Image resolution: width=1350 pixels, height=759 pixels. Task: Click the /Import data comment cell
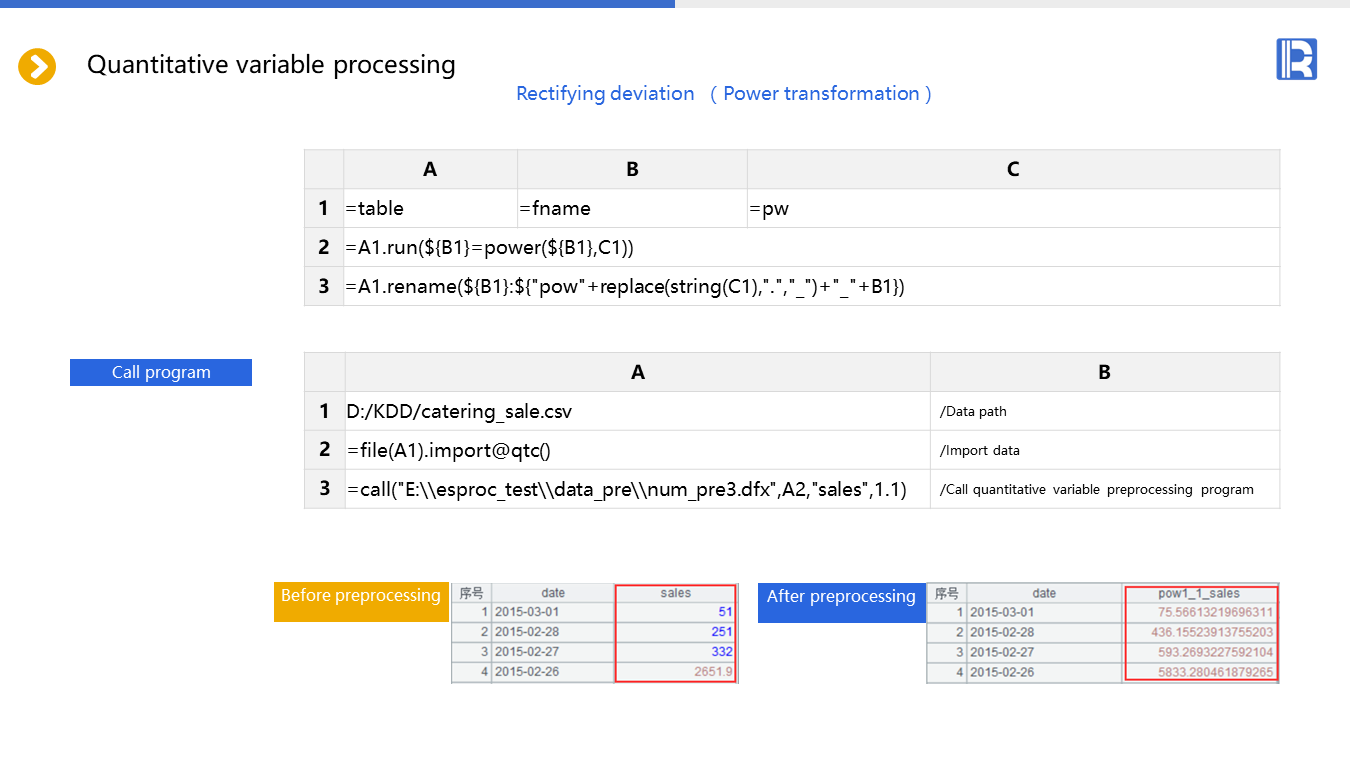click(x=1105, y=450)
